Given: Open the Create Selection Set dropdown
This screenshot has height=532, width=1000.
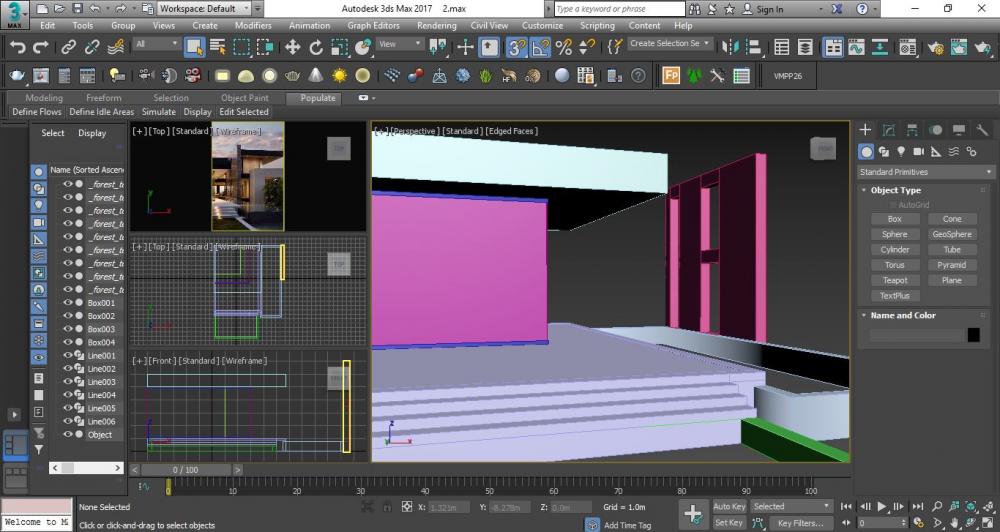Looking at the screenshot, I should [670, 44].
